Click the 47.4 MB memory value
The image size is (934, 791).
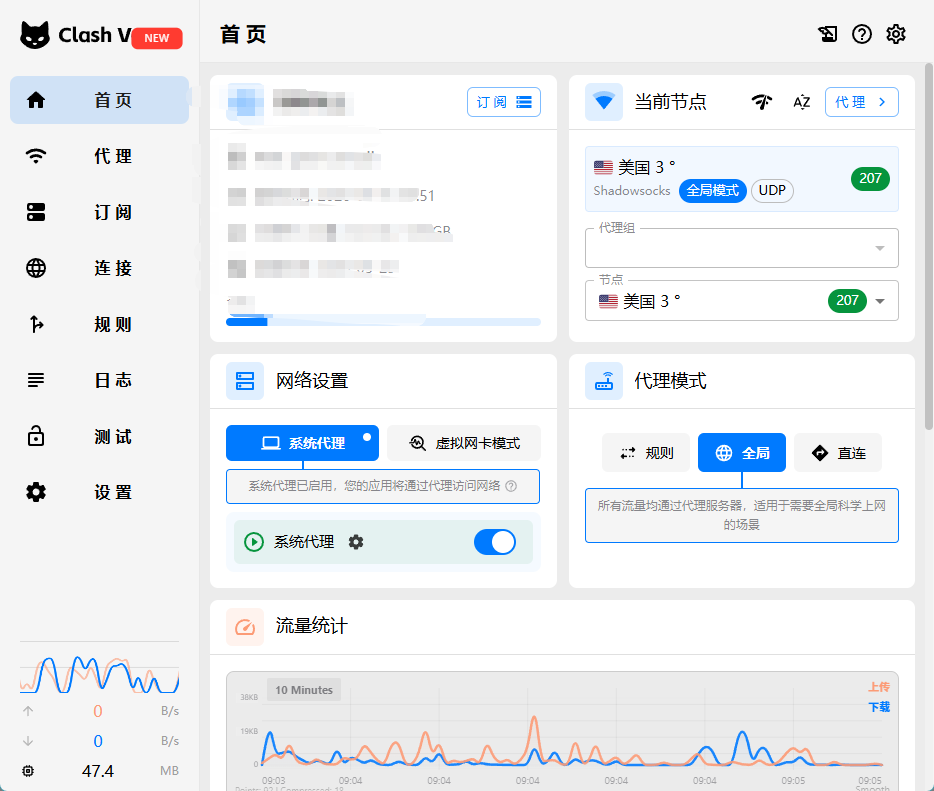click(x=98, y=771)
